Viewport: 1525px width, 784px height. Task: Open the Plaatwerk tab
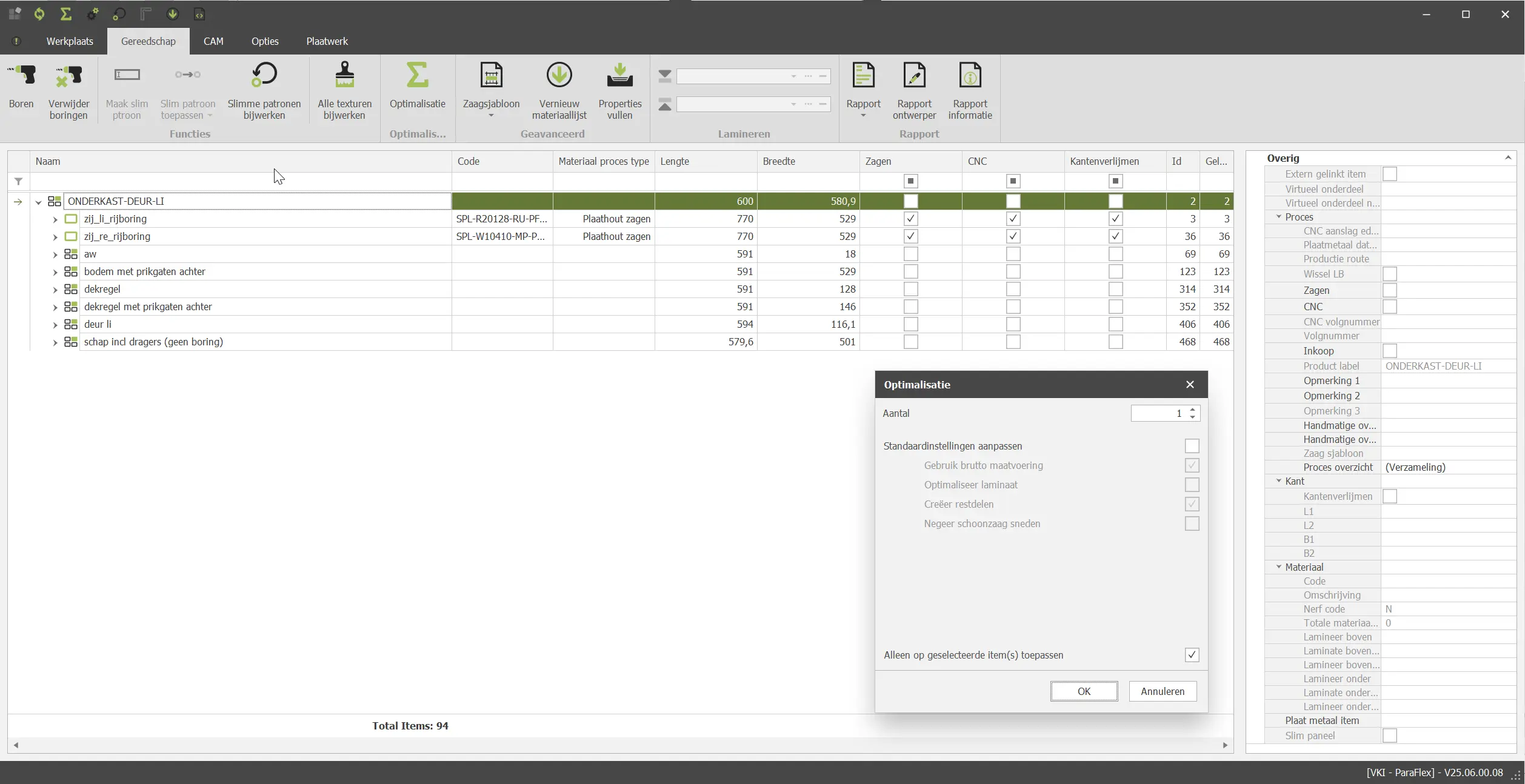(327, 41)
